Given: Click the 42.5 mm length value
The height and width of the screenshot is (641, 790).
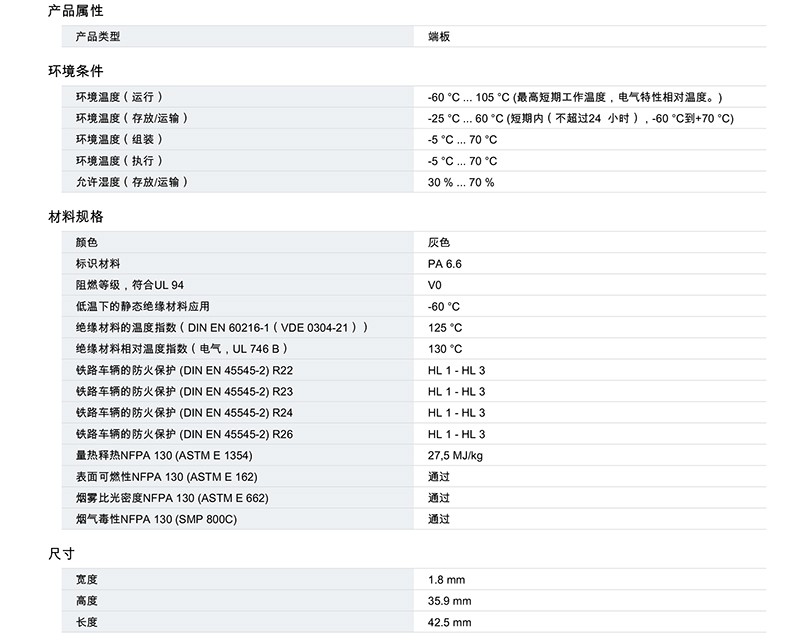Looking at the screenshot, I should pyautogui.click(x=449, y=622).
